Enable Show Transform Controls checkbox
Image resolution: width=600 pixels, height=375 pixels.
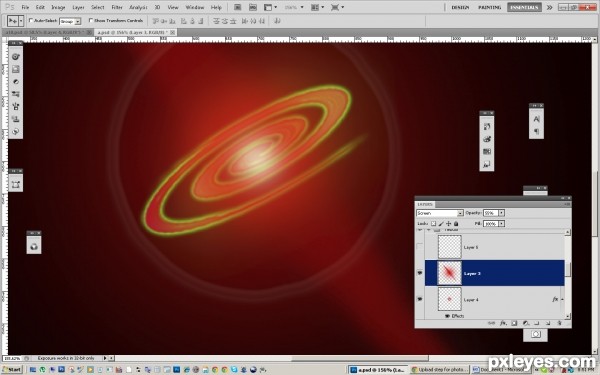point(91,21)
